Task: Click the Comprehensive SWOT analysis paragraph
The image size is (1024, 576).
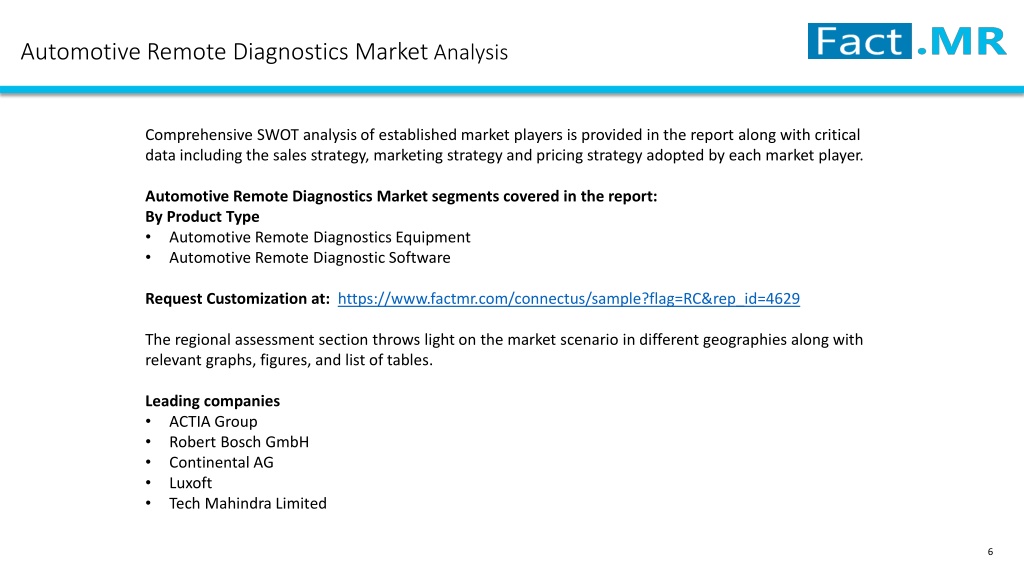Action: [504, 145]
